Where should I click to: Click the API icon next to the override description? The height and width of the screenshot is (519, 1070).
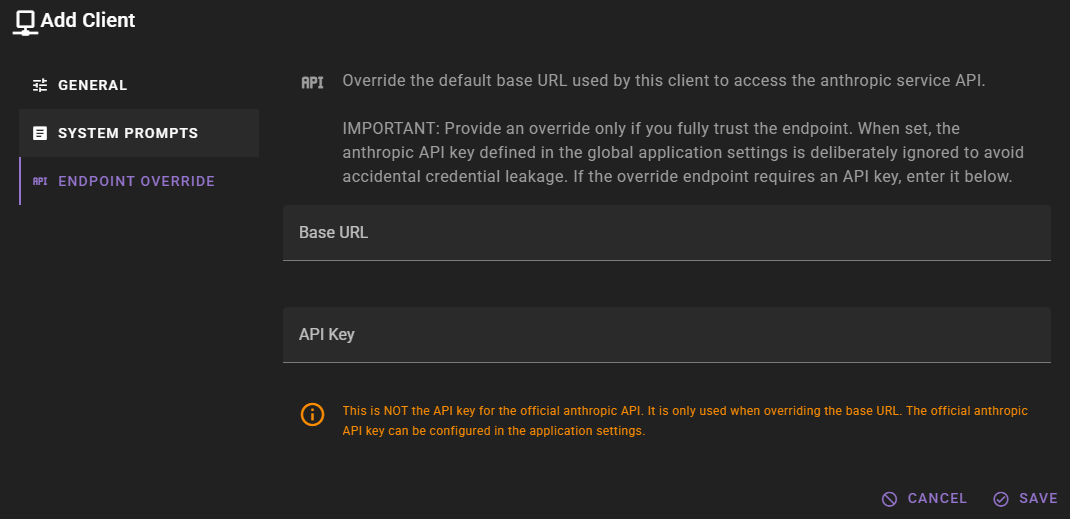[313, 83]
